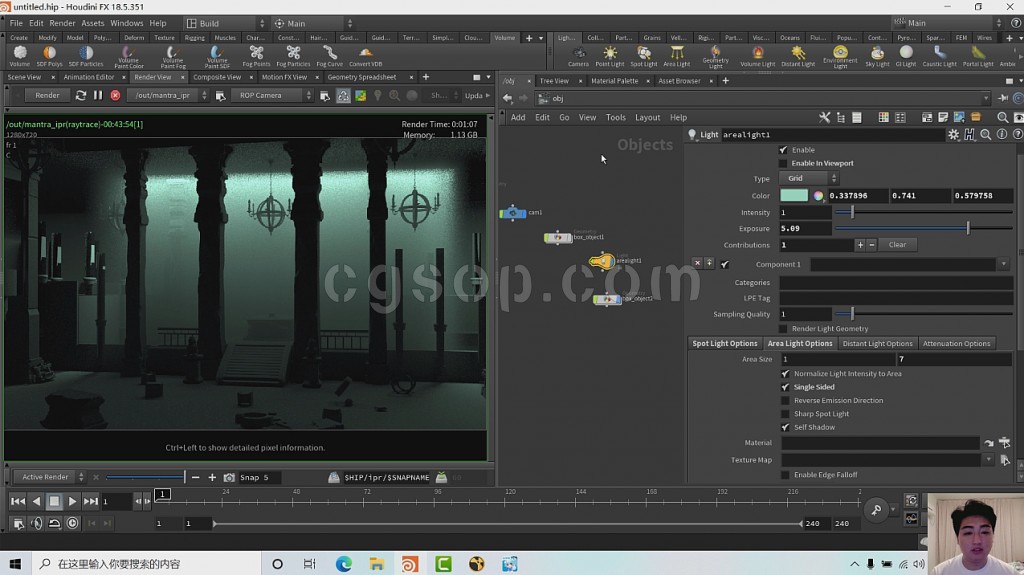Click the plus button next to Contributions

click(860, 245)
